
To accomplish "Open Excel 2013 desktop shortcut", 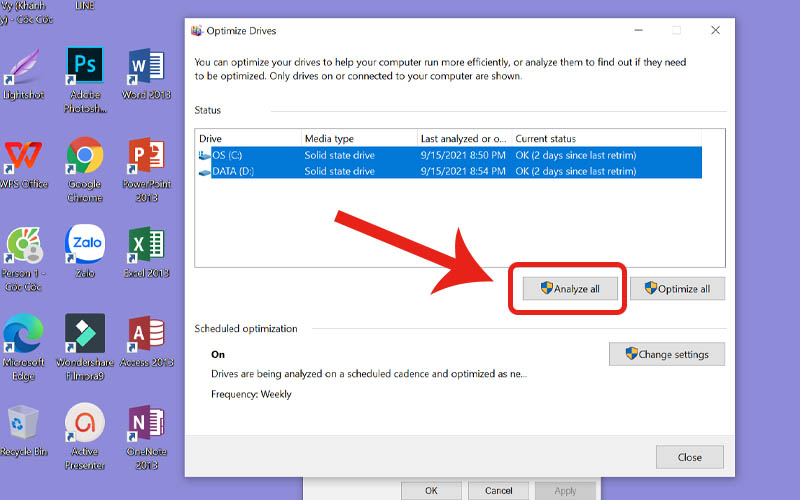I will coord(146,245).
